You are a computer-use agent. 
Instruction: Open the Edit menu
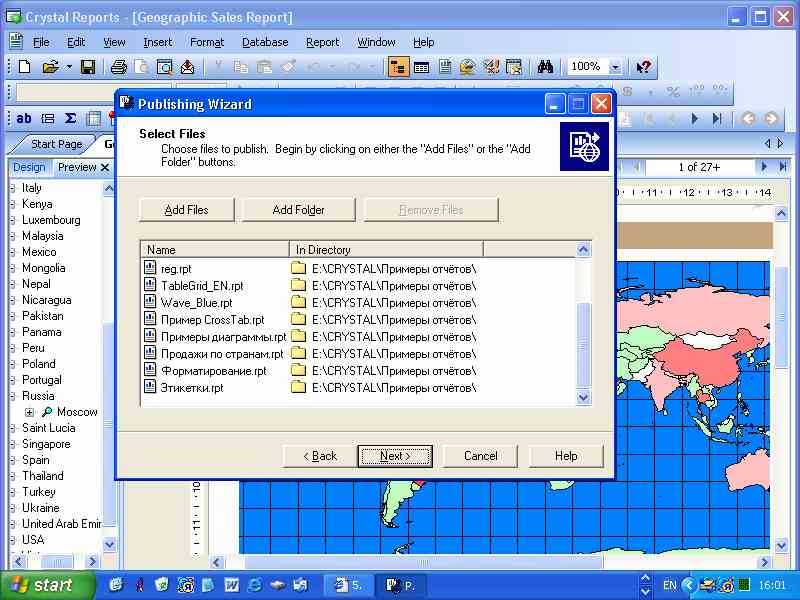click(76, 42)
